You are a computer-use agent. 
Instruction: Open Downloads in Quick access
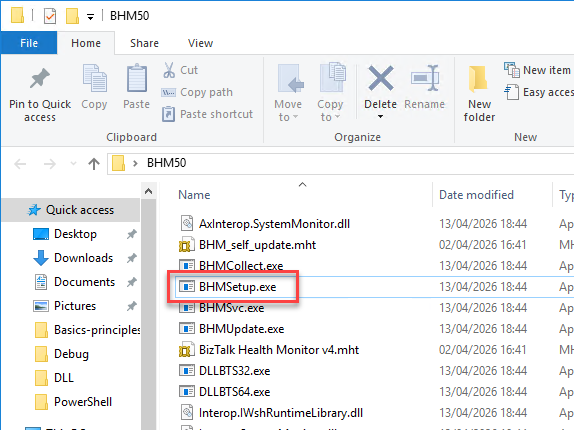(83, 258)
